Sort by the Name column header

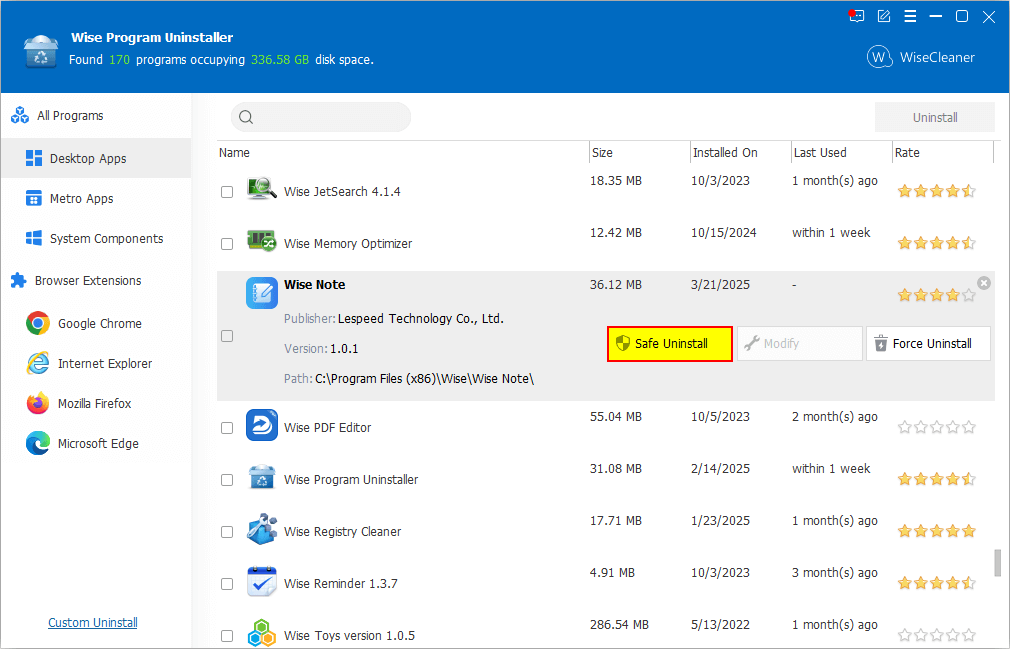point(403,153)
